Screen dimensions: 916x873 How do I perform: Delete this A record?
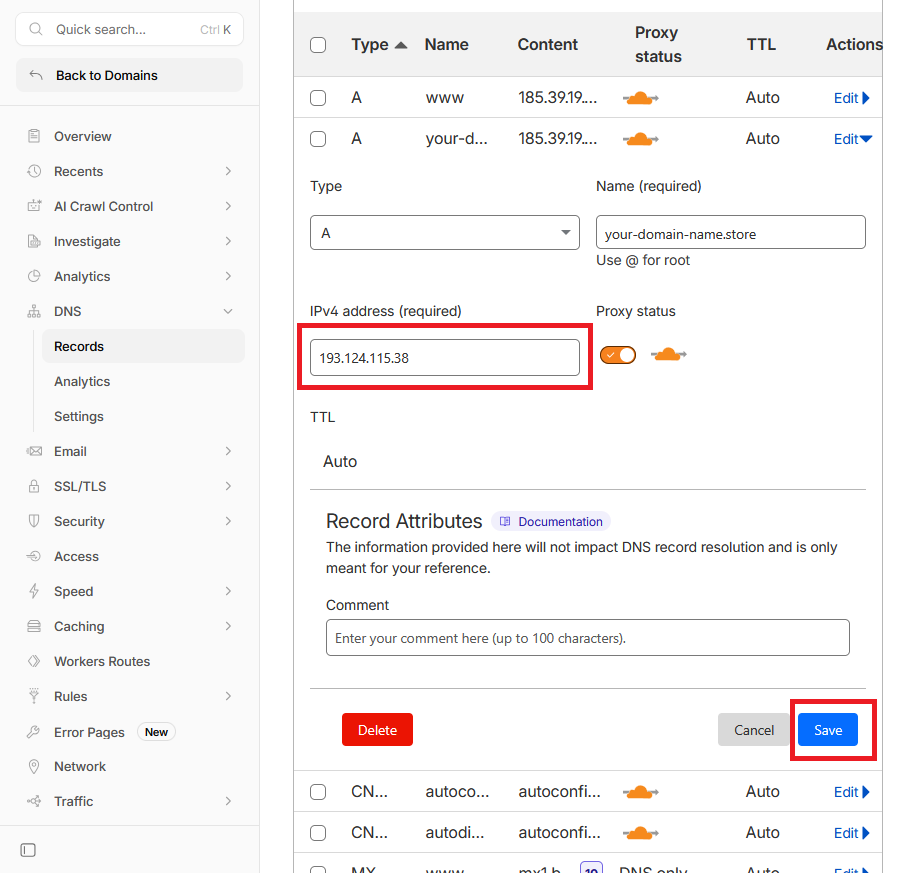377,730
